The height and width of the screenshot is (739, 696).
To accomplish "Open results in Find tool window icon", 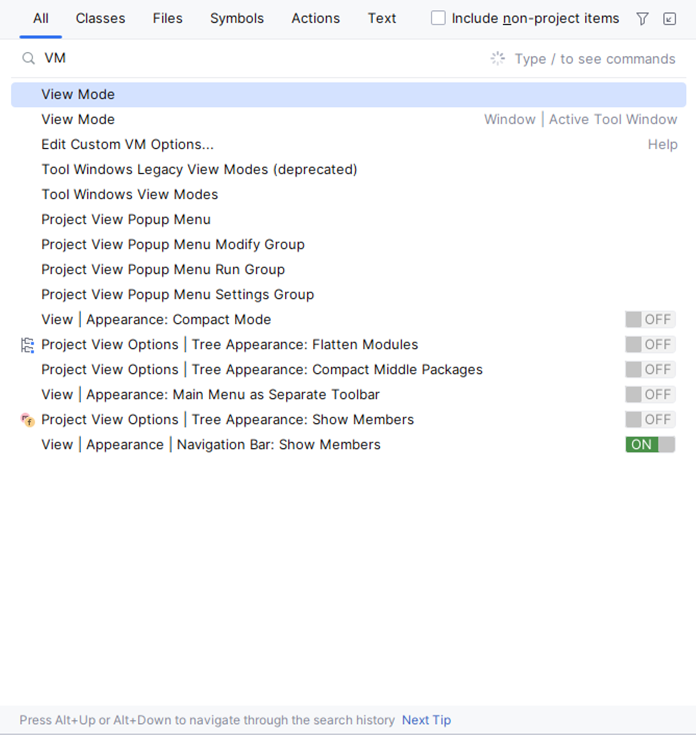I will tap(669, 19).
